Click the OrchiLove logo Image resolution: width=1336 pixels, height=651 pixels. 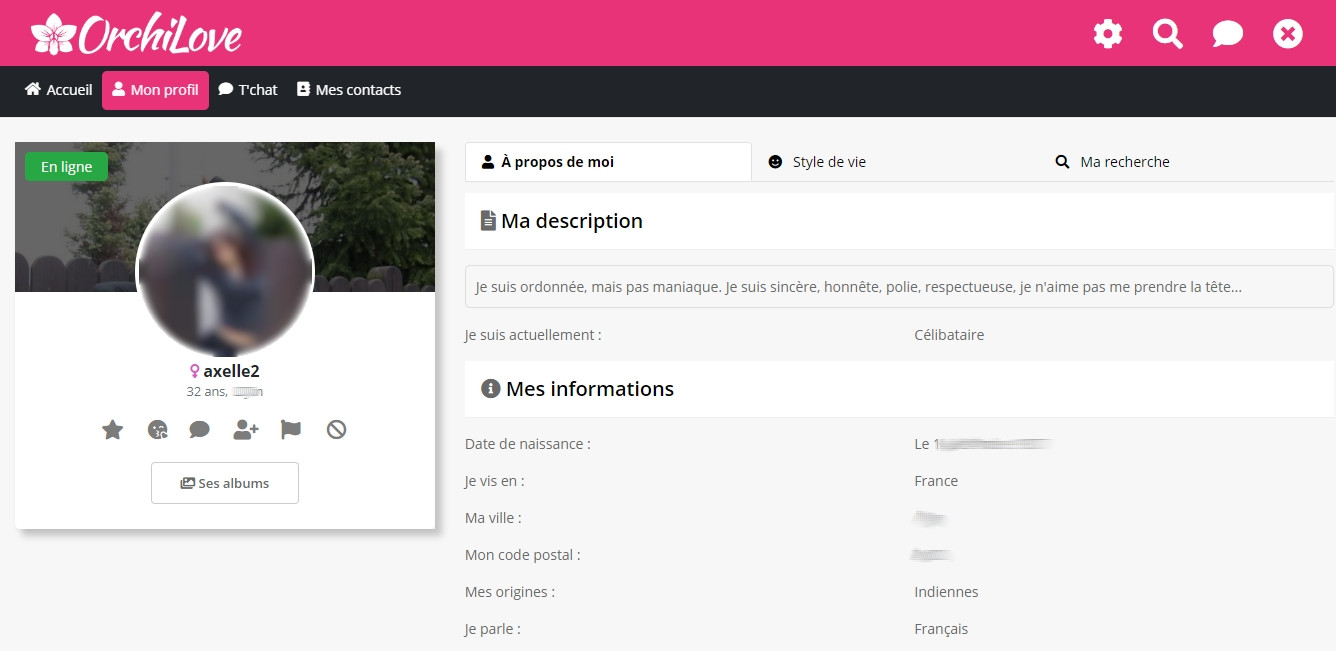(x=137, y=34)
